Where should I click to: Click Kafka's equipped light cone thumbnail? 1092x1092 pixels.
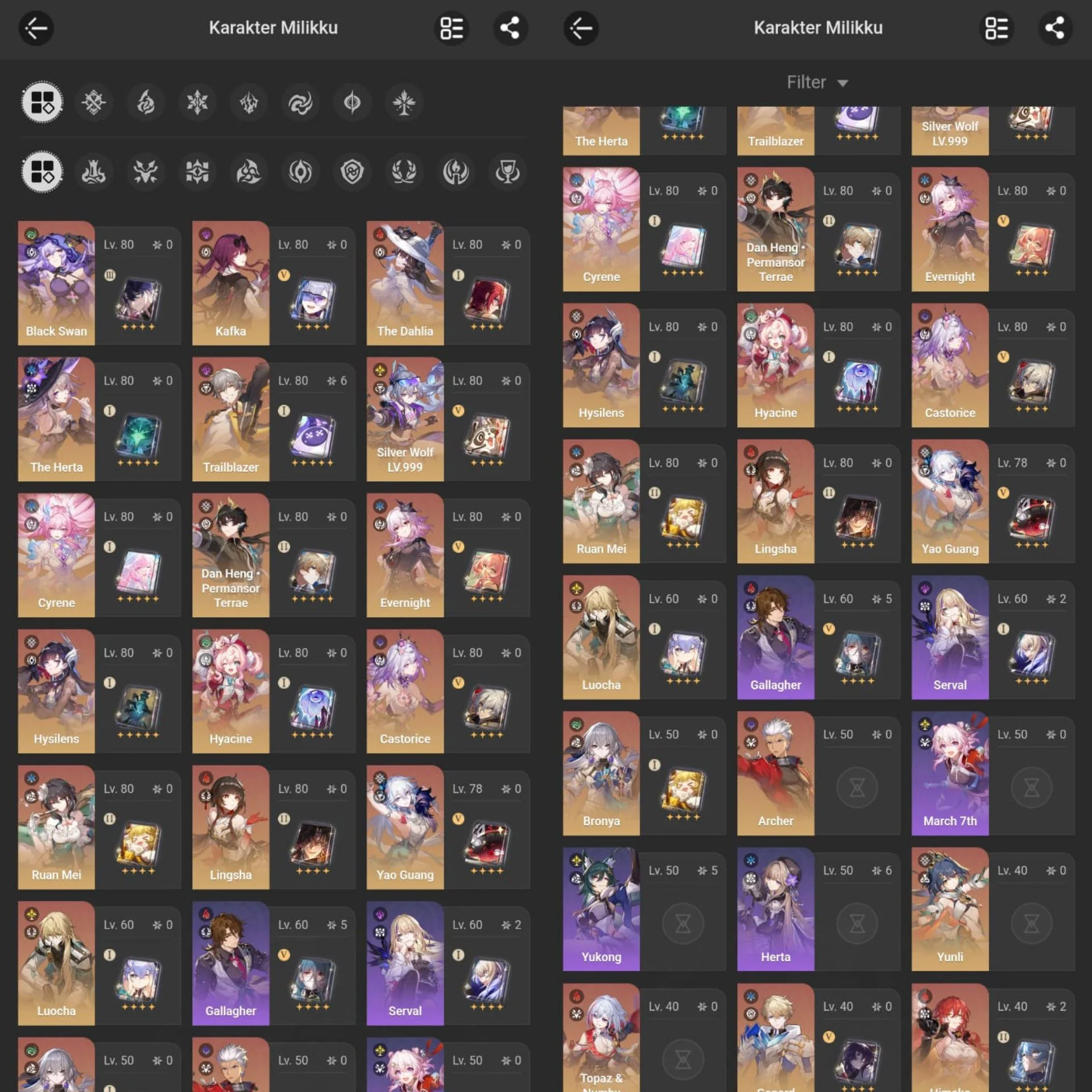313,300
